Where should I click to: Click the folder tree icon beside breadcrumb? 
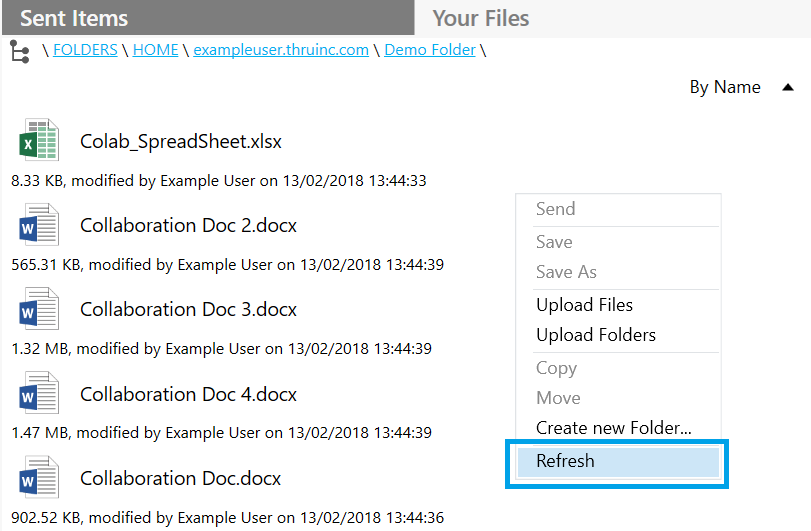[20, 52]
